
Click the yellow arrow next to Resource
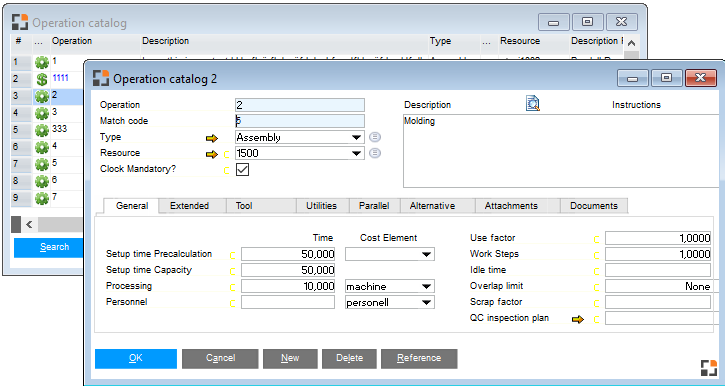212,154
